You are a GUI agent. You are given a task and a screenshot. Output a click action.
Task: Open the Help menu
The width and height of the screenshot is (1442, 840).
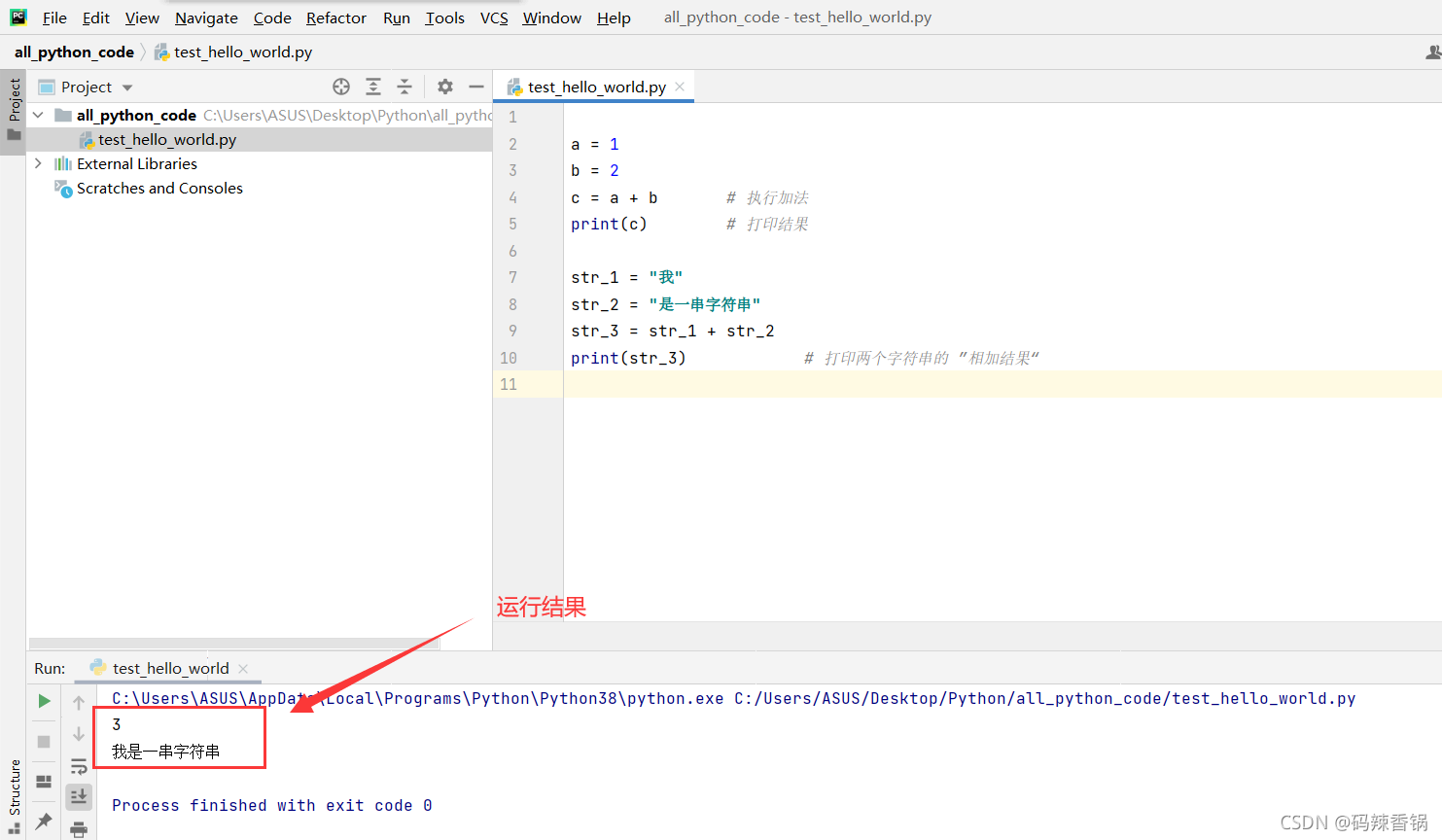[614, 17]
